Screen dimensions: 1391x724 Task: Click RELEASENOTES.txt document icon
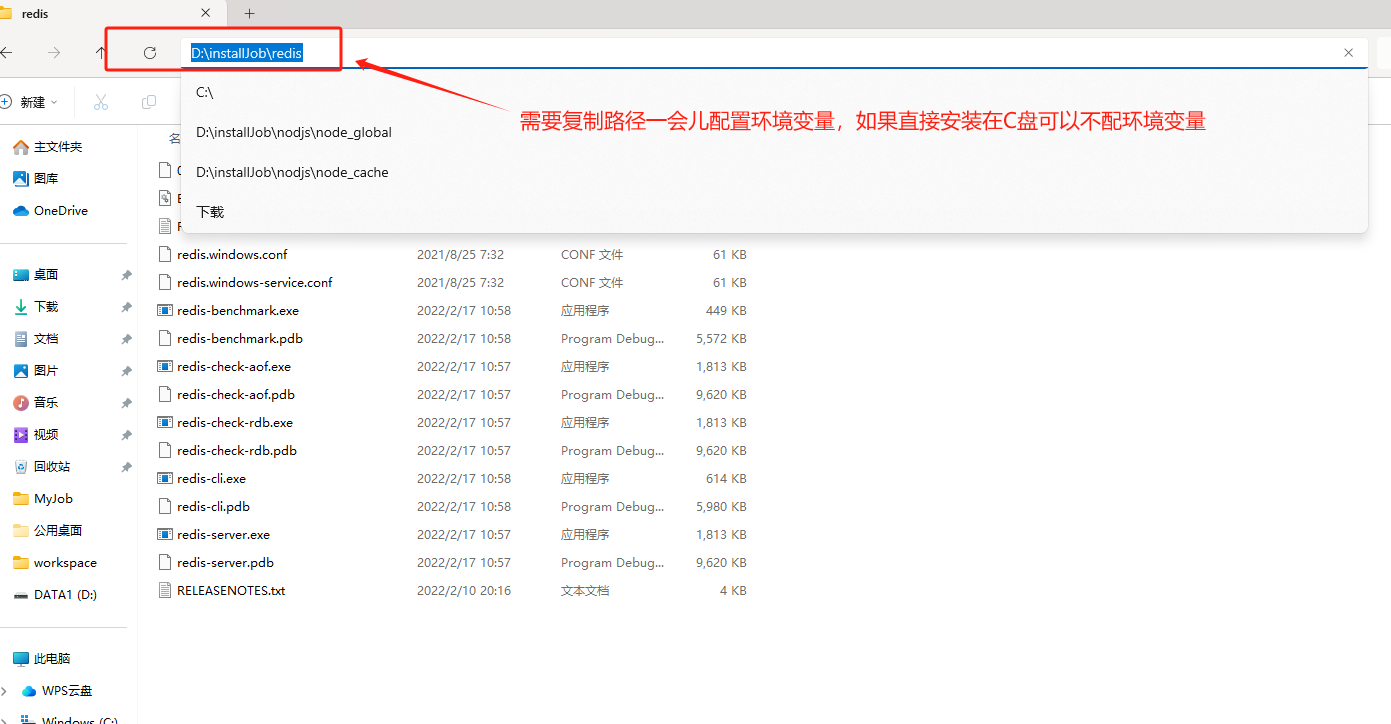coord(165,591)
